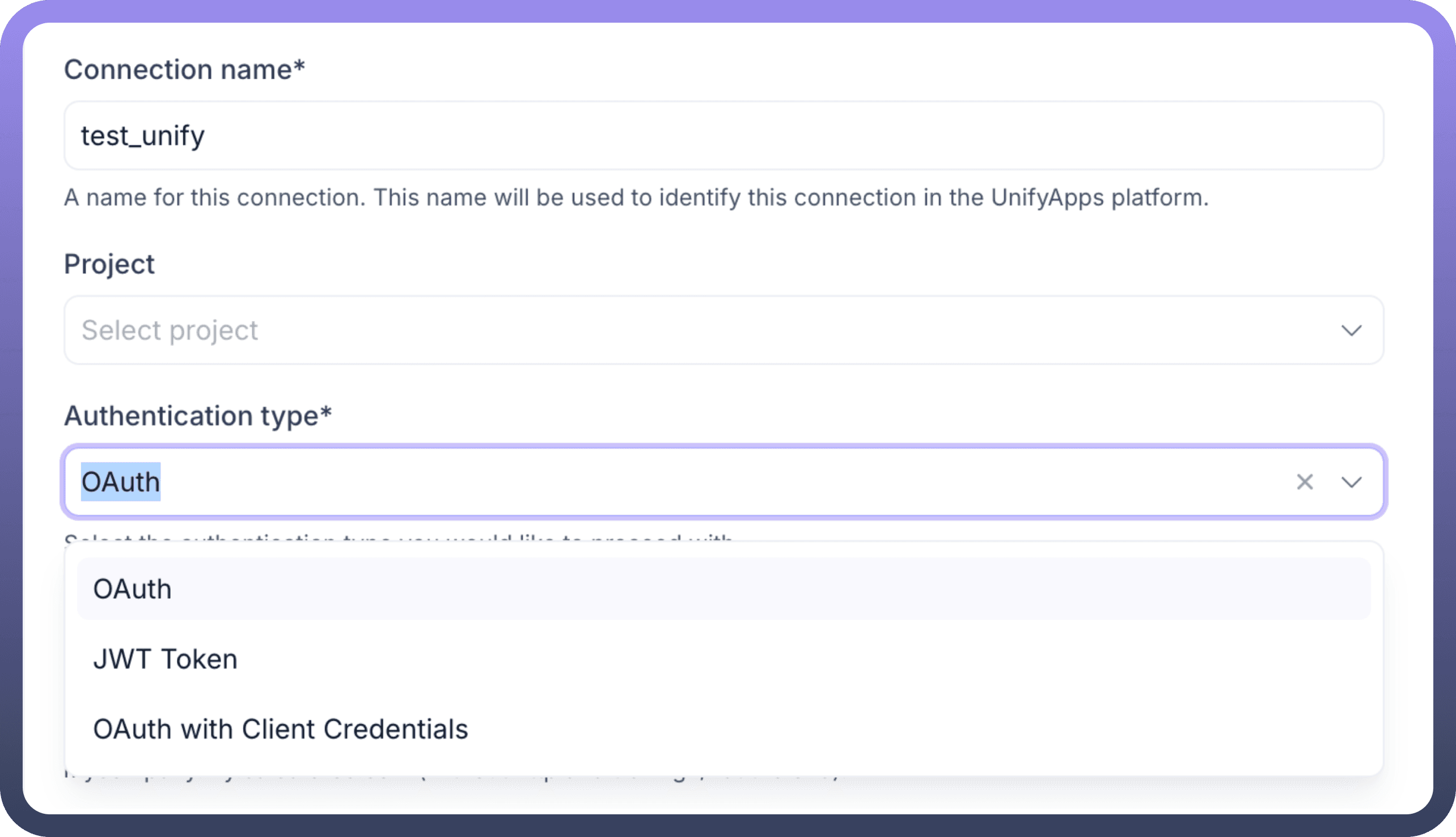Click the Authentication type label
This screenshot has width=1456, height=837.
coord(191,416)
